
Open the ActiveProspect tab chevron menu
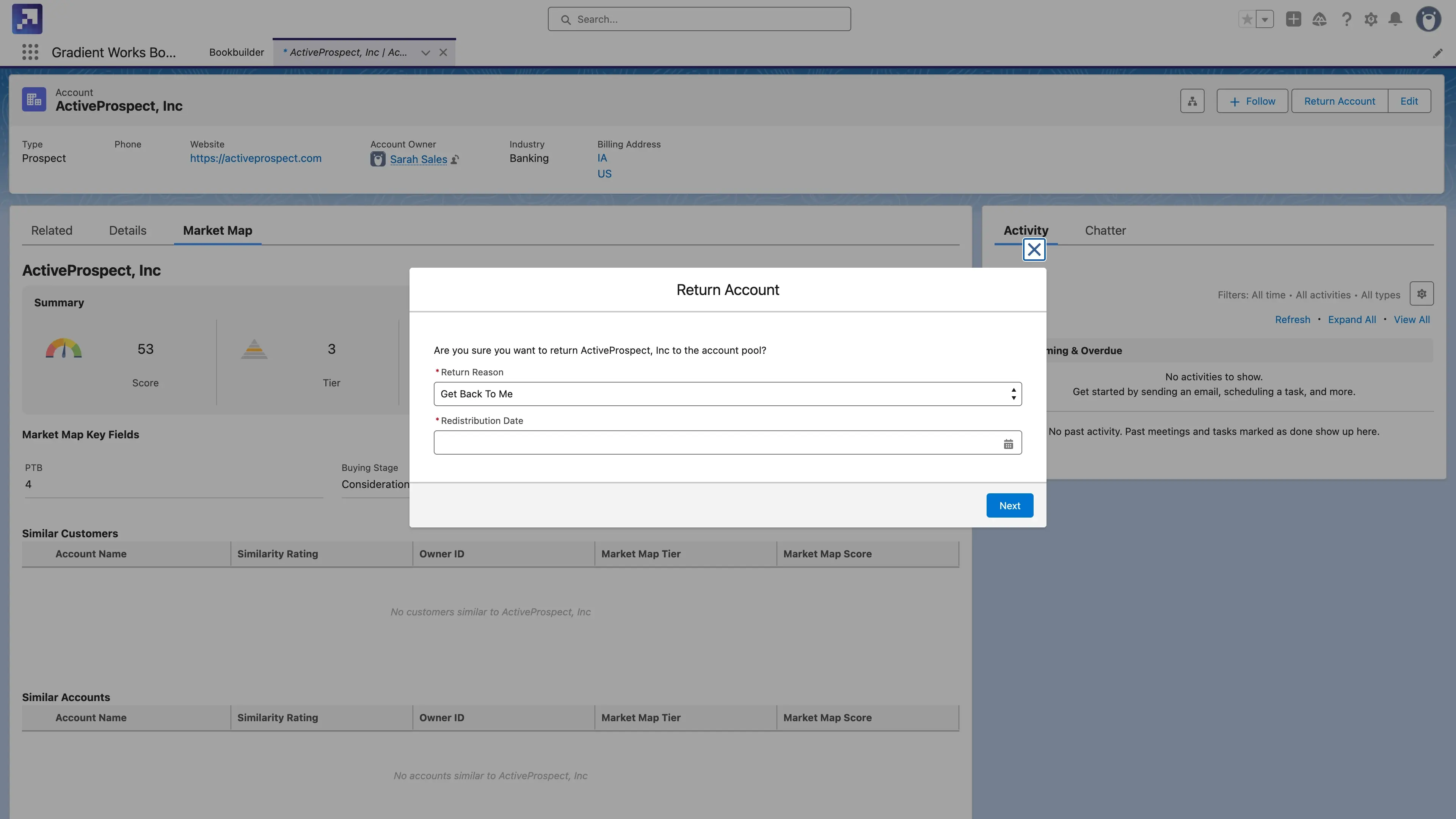425,53
